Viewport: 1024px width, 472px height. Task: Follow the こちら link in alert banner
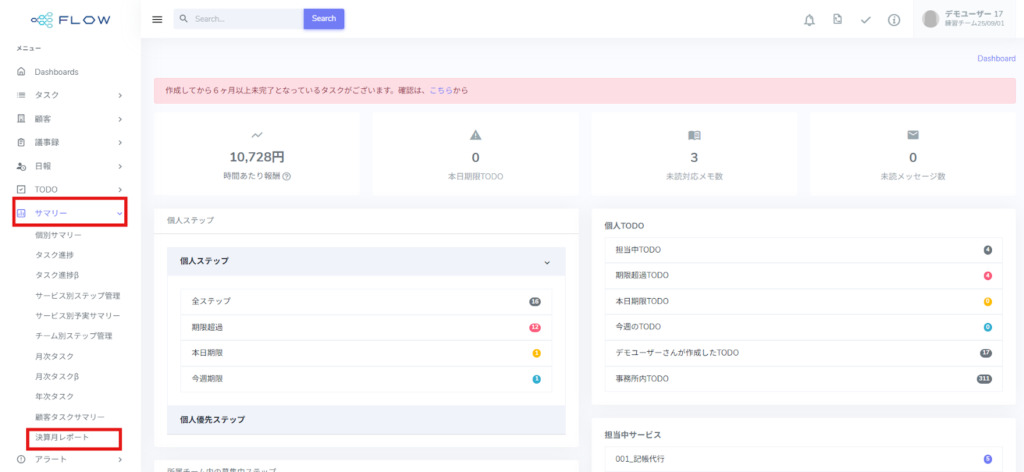441,91
